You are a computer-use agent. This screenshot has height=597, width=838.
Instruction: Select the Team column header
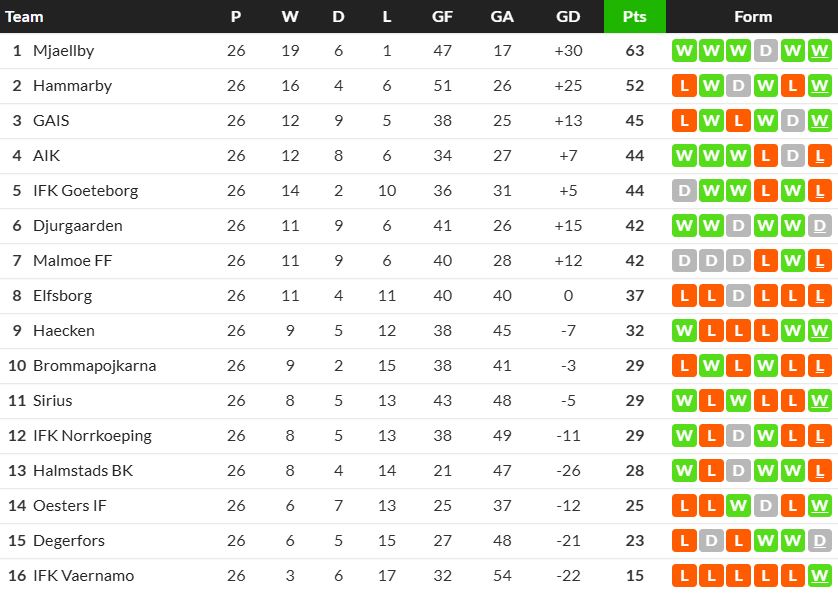[25, 17]
